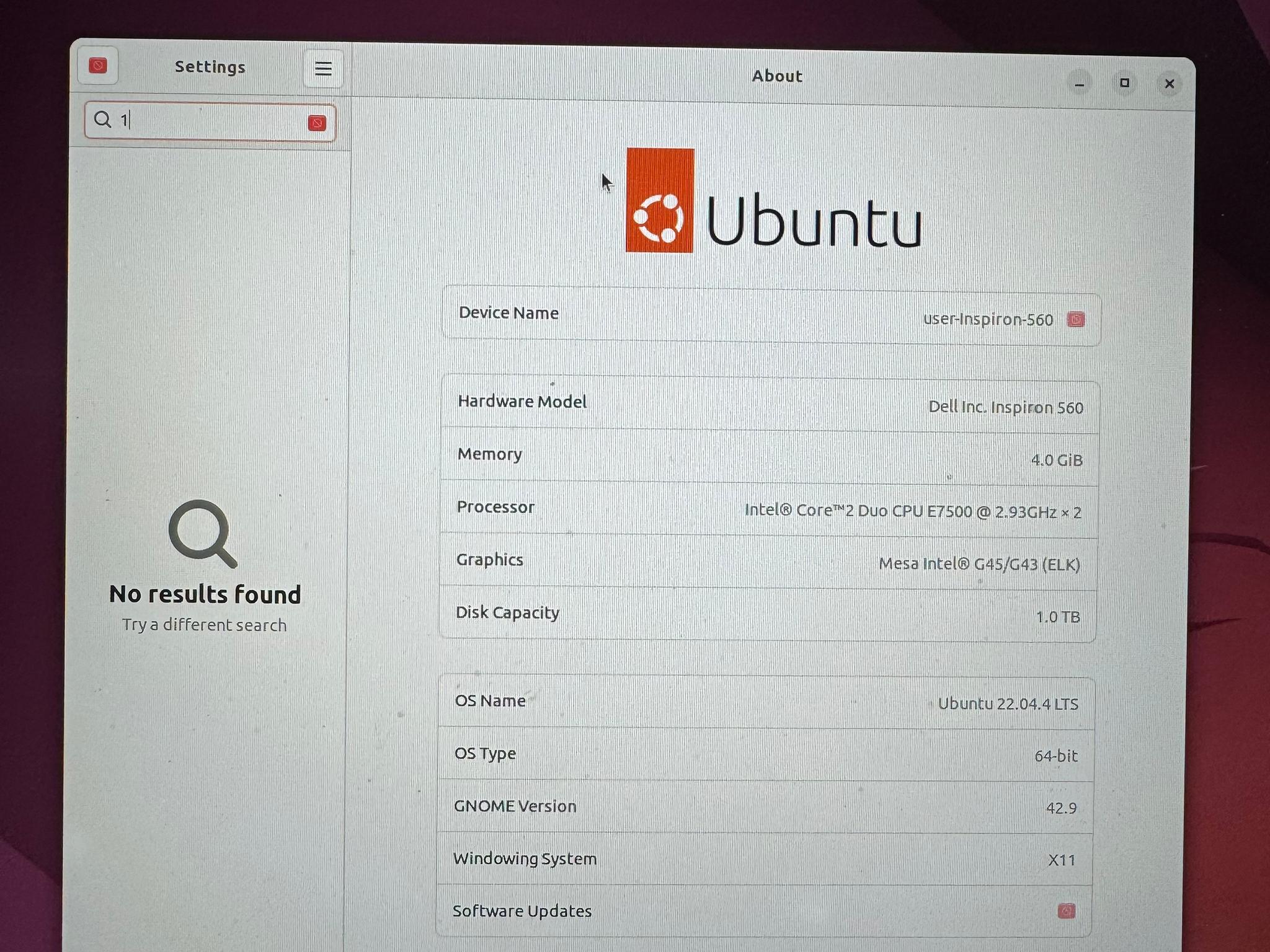Image resolution: width=1270 pixels, height=952 pixels.
Task: Click the Graphics value Mesa Intel G45/G43
Action: point(979,564)
